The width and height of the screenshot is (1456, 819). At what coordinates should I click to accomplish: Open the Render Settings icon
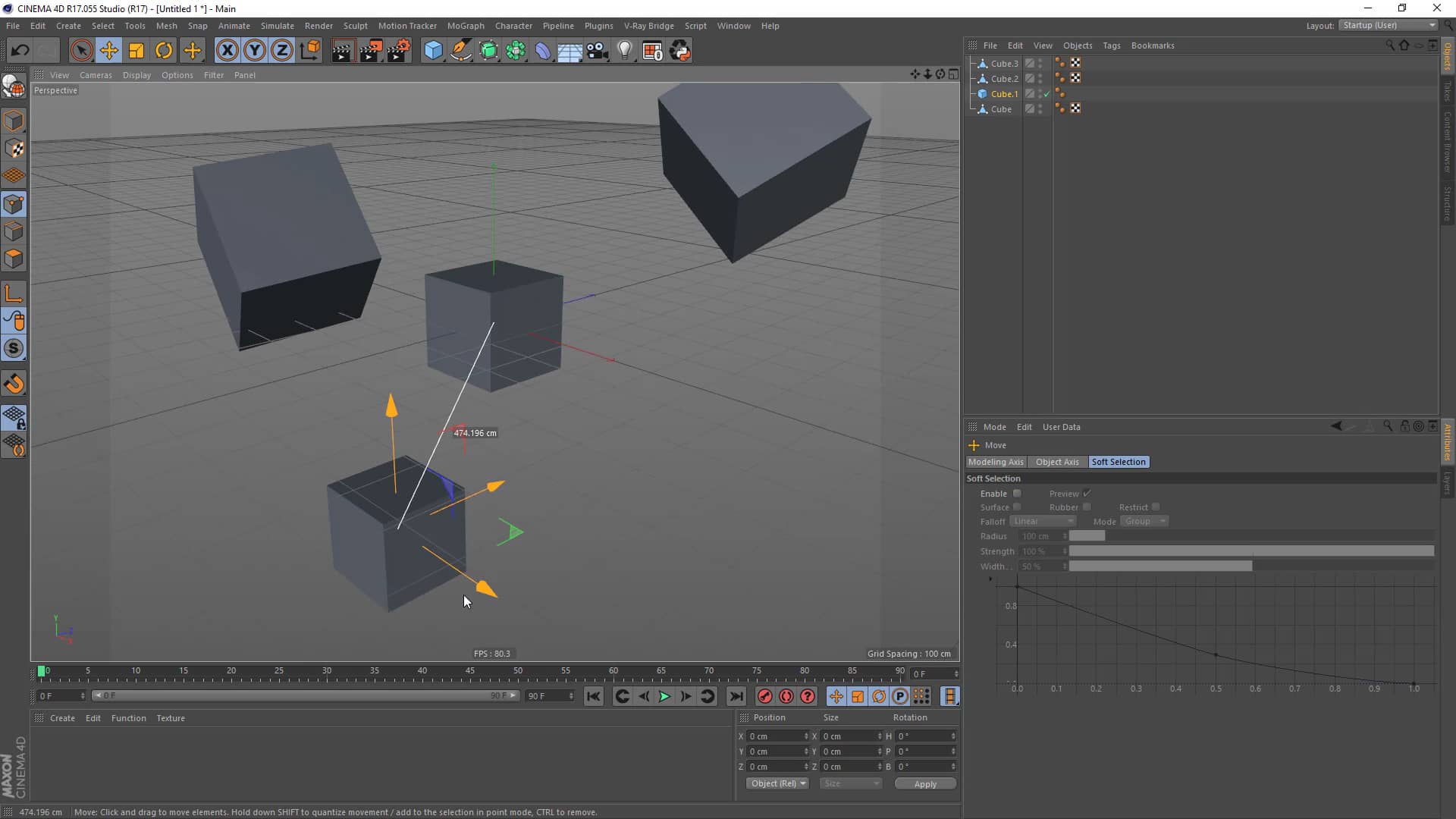[398, 50]
